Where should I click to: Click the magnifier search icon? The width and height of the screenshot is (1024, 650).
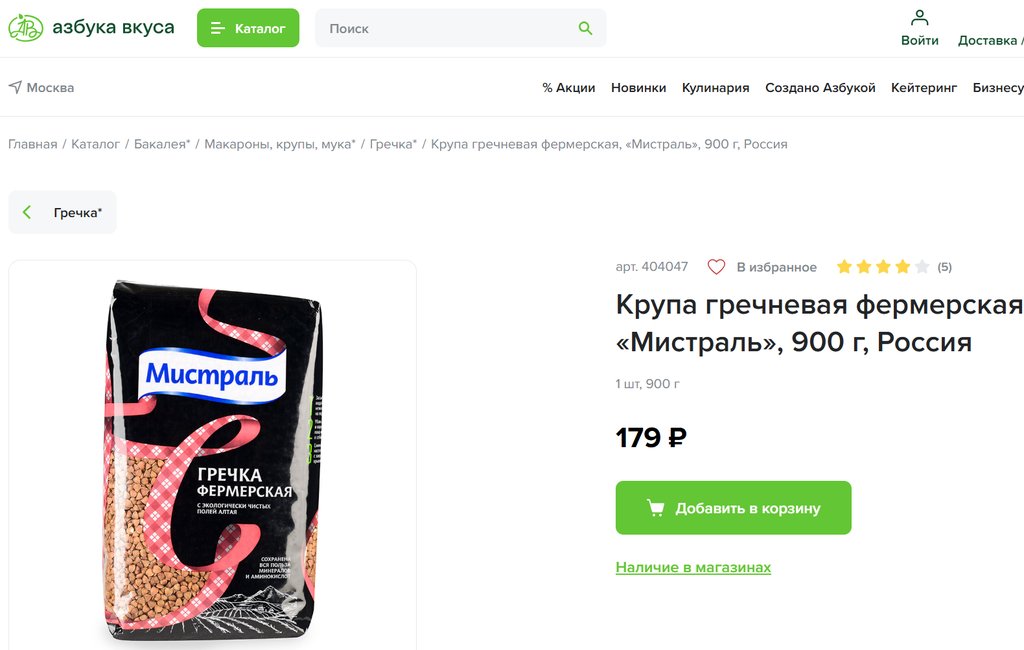pos(585,28)
